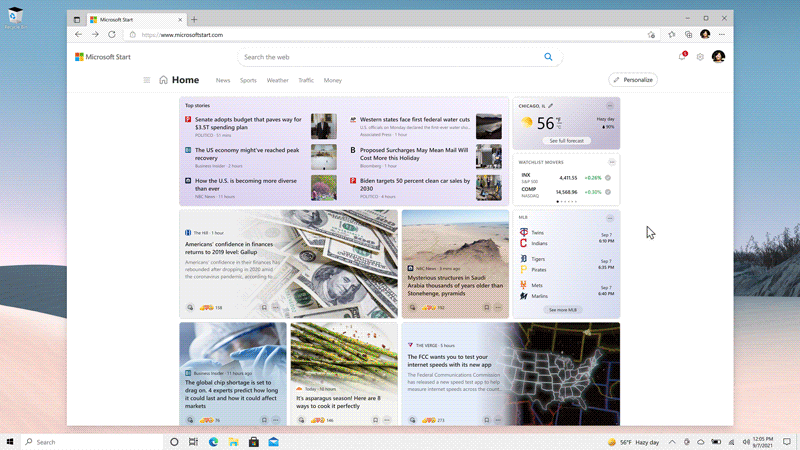This screenshot has height=450, width=800.
Task: Open MLB card options menu
Action: point(610,218)
